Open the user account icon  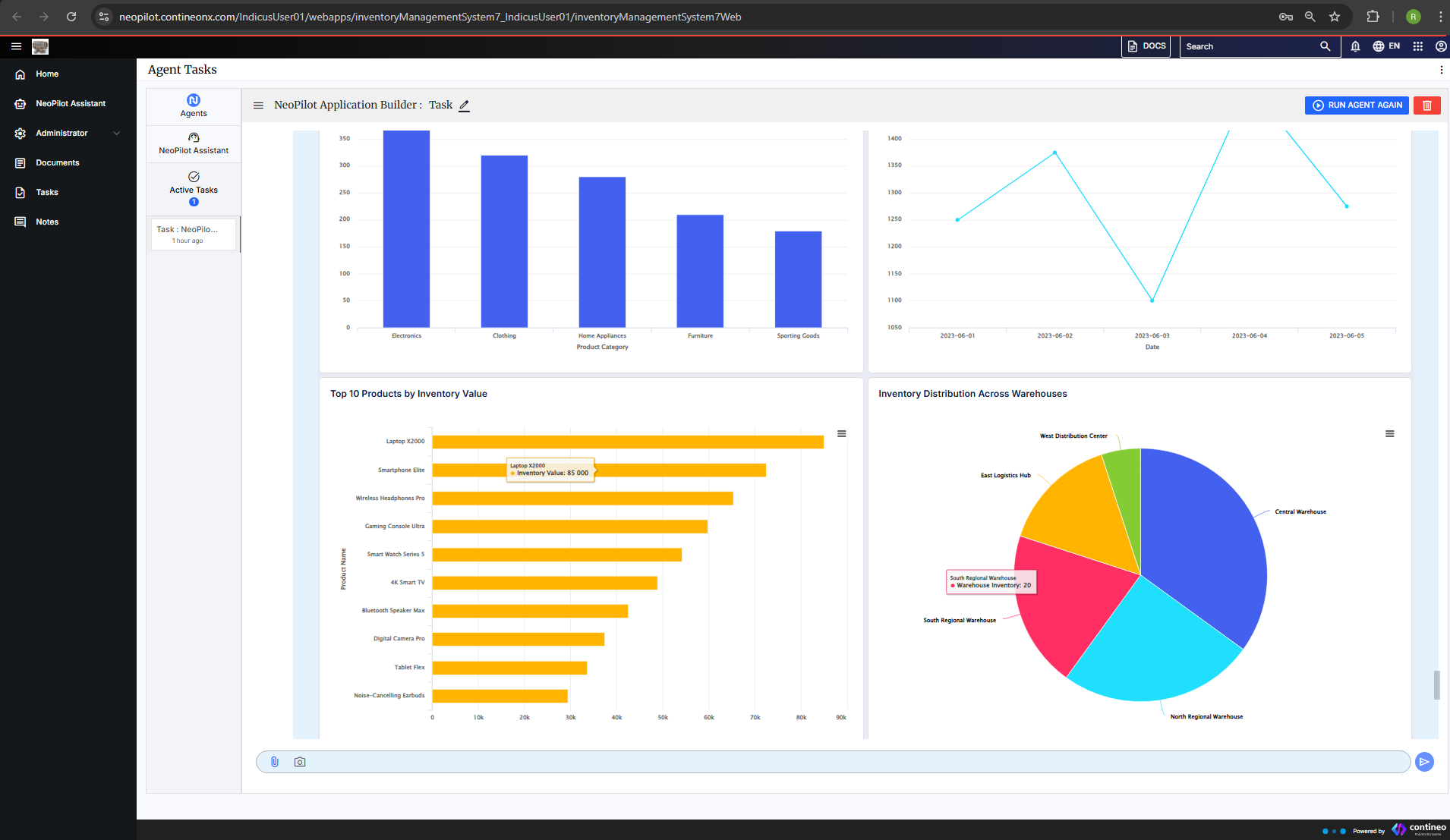click(1441, 46)
